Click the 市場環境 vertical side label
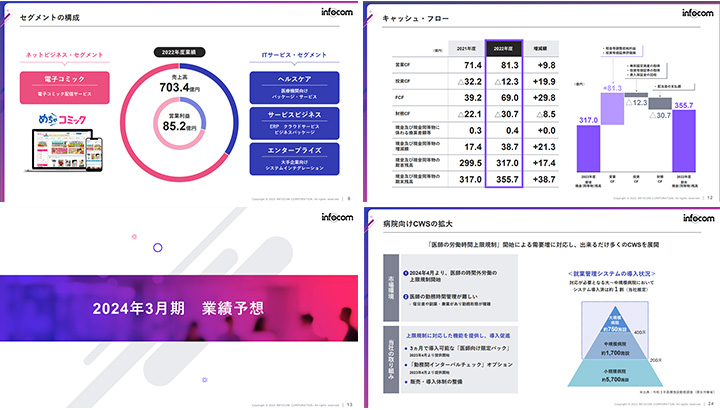The image size is (720, 410). coord(391,288)
